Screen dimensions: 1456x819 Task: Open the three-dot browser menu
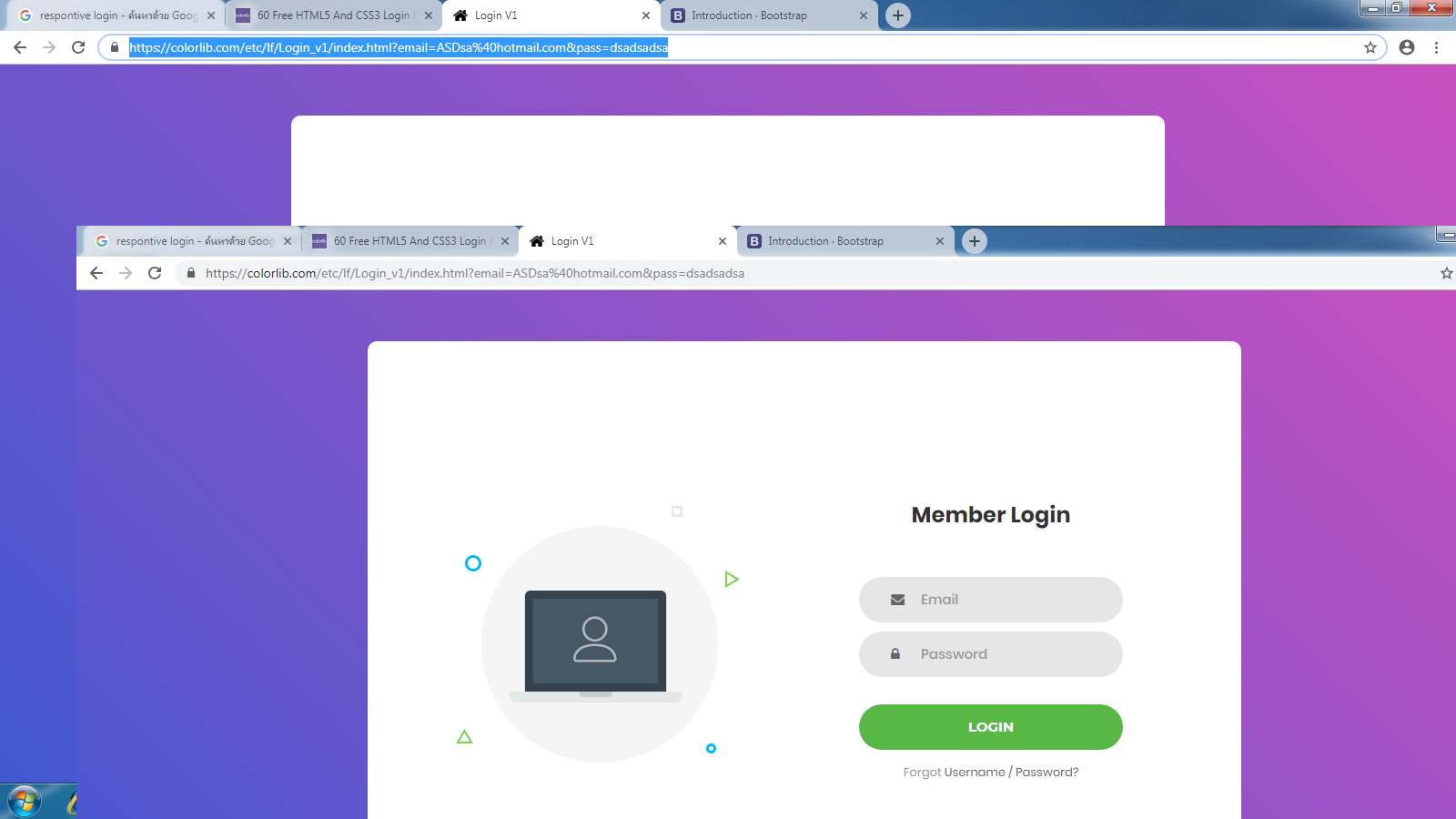(1438, 48)
